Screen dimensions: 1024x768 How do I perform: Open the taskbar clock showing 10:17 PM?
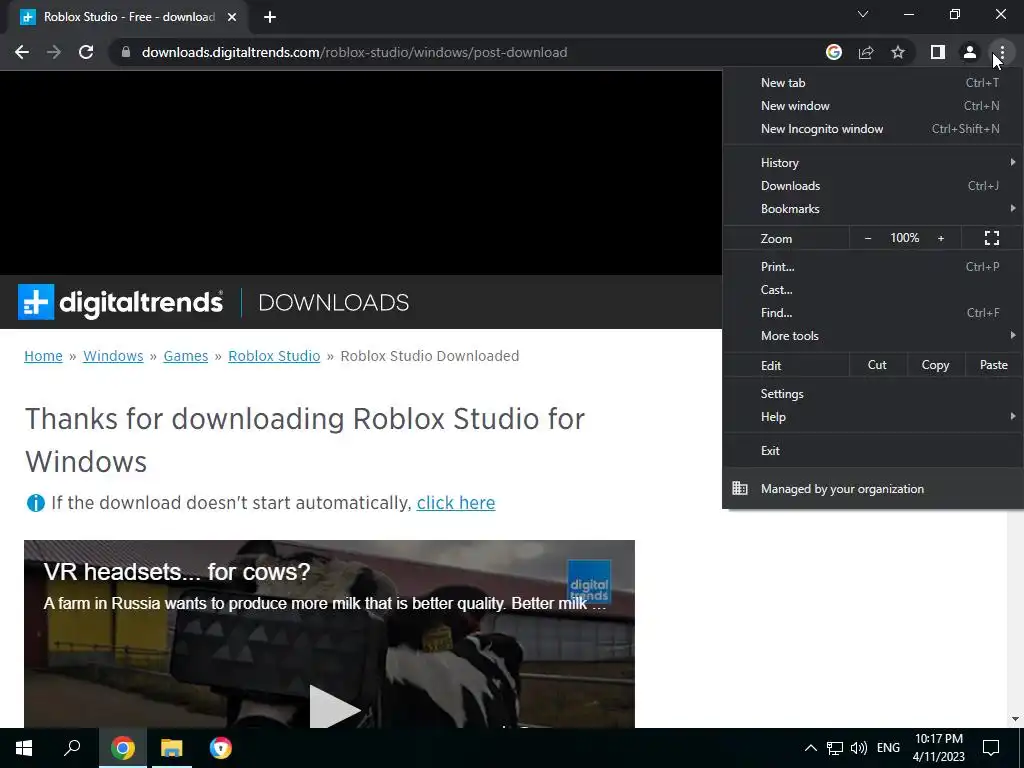click(939, 748)
